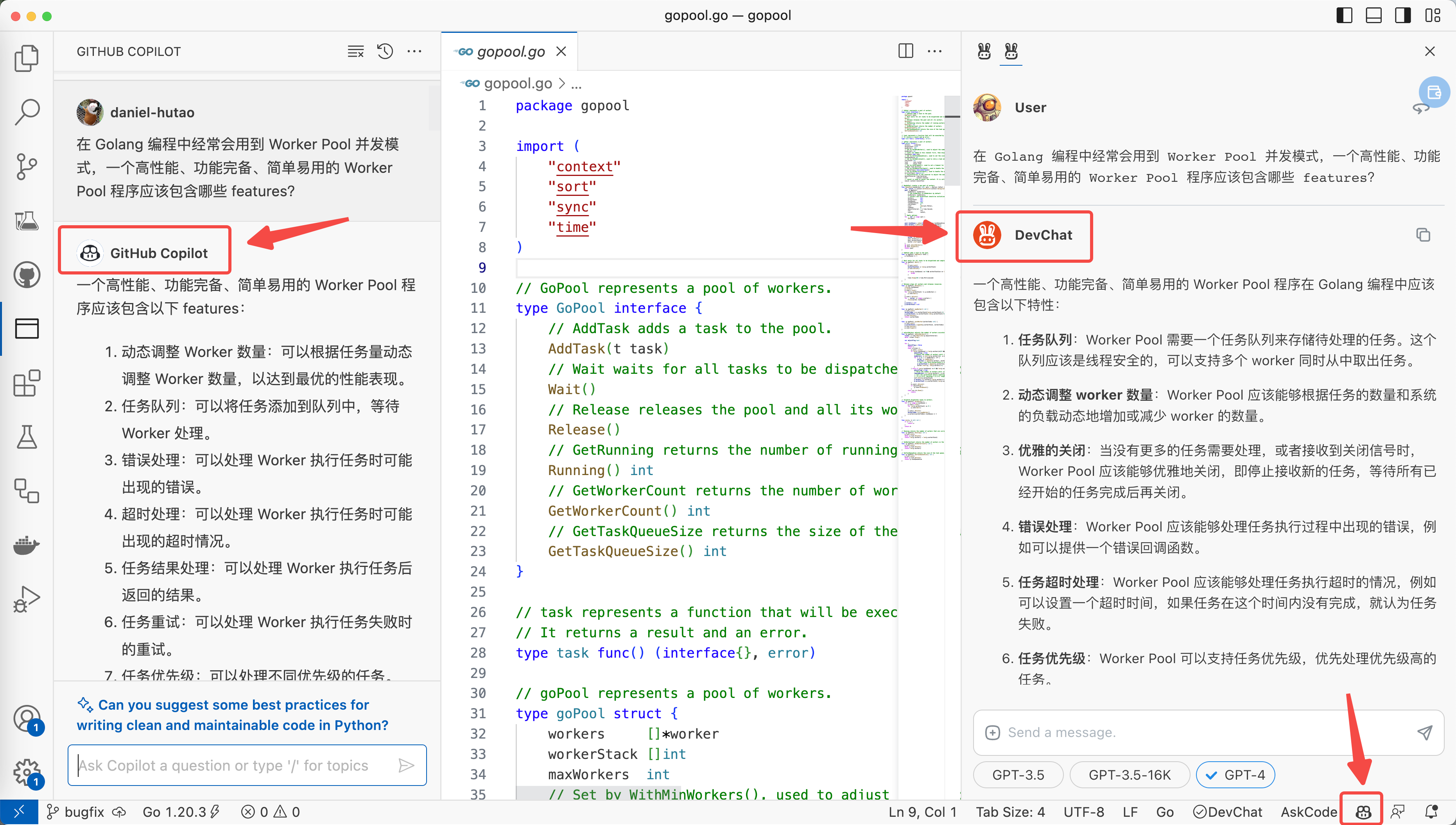1456x825 pixels.
Task: Click the window-shaped active activity bar icon
Action: point(27,329)
